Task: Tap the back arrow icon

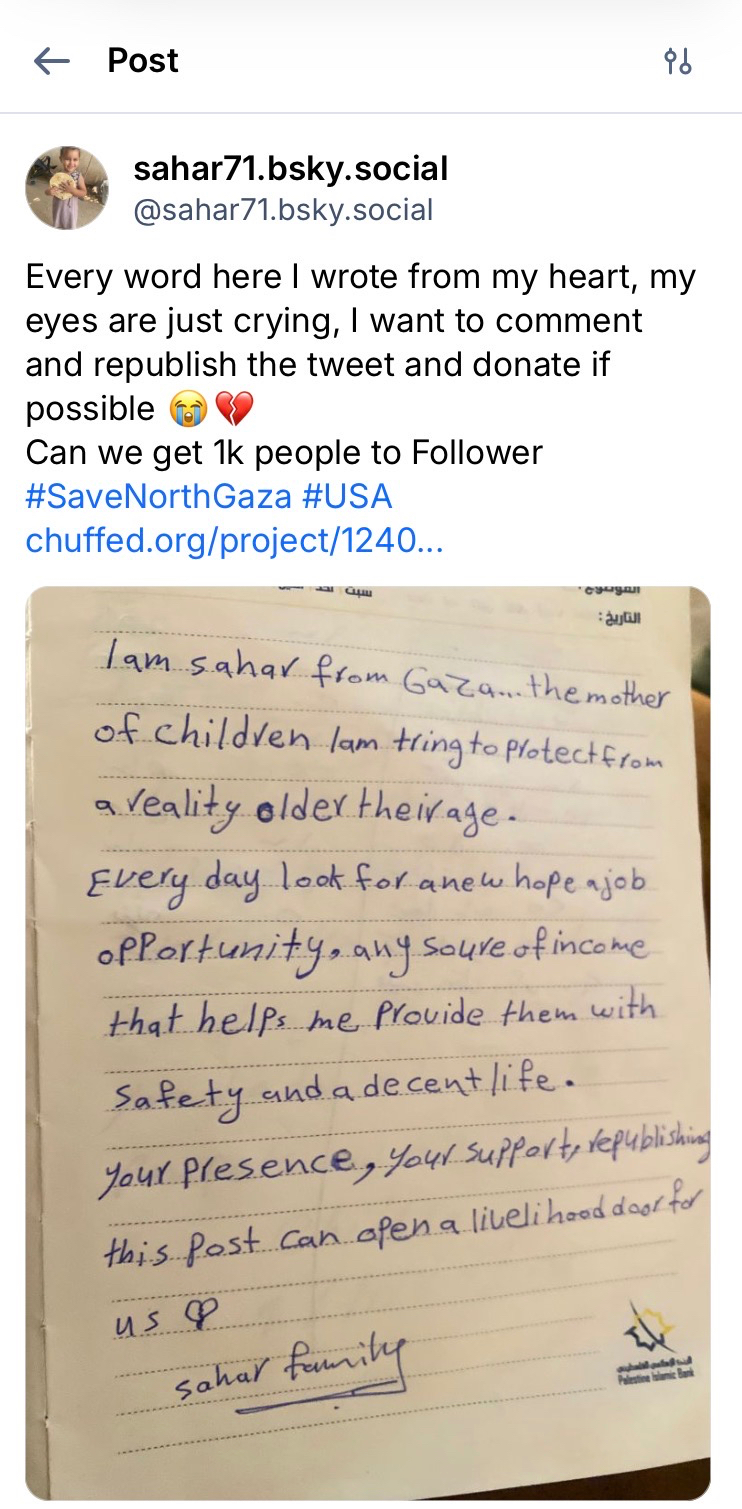Action: point(51,61)
